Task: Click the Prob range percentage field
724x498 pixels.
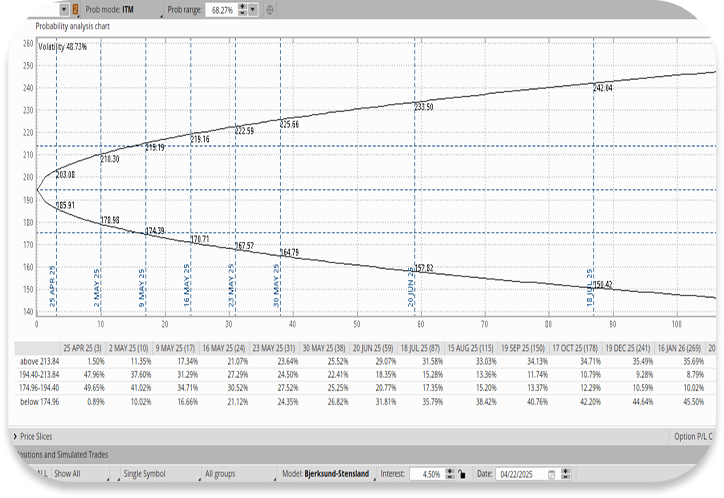Action: 223,9
